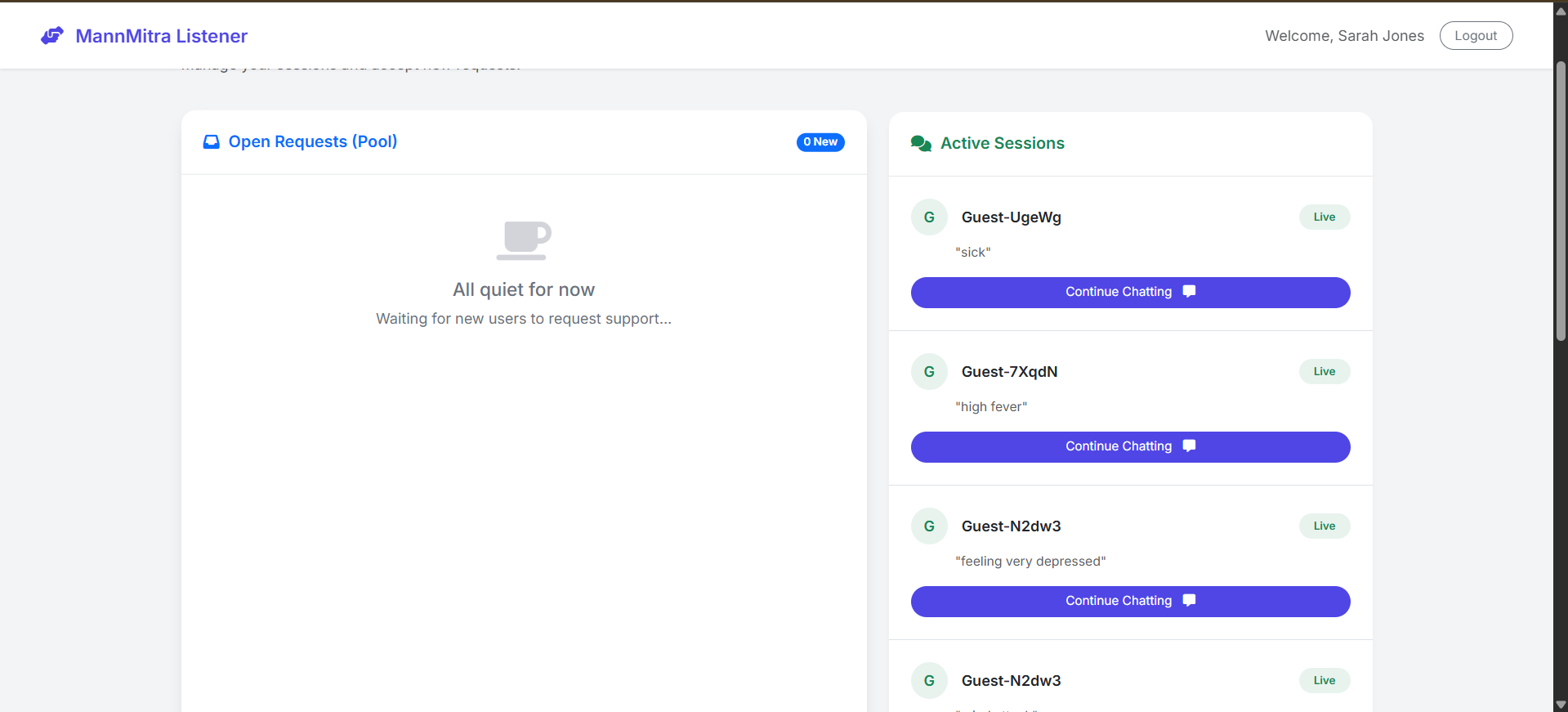Click the inbox icon beside Open Requests
This screenshot has width=1568, height=712.
tap(211, 142)
